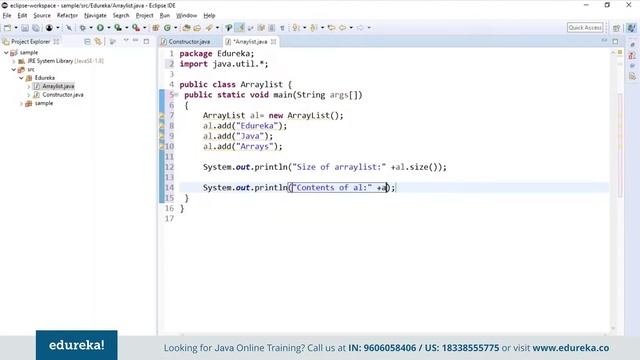
Task: Click the Forward navigation arrow
Action: 360,28
